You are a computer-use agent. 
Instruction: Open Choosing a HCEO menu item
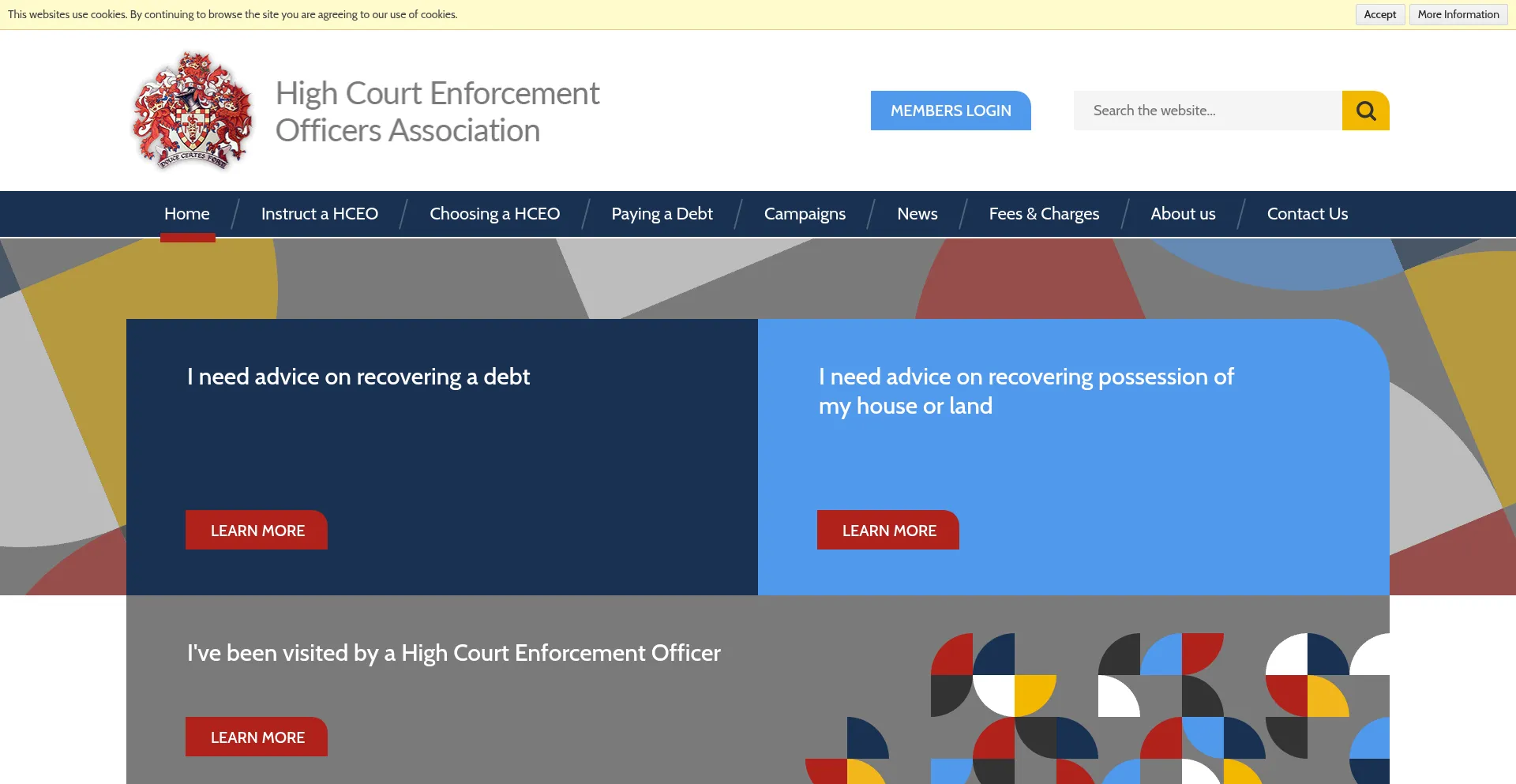point(495,214)
